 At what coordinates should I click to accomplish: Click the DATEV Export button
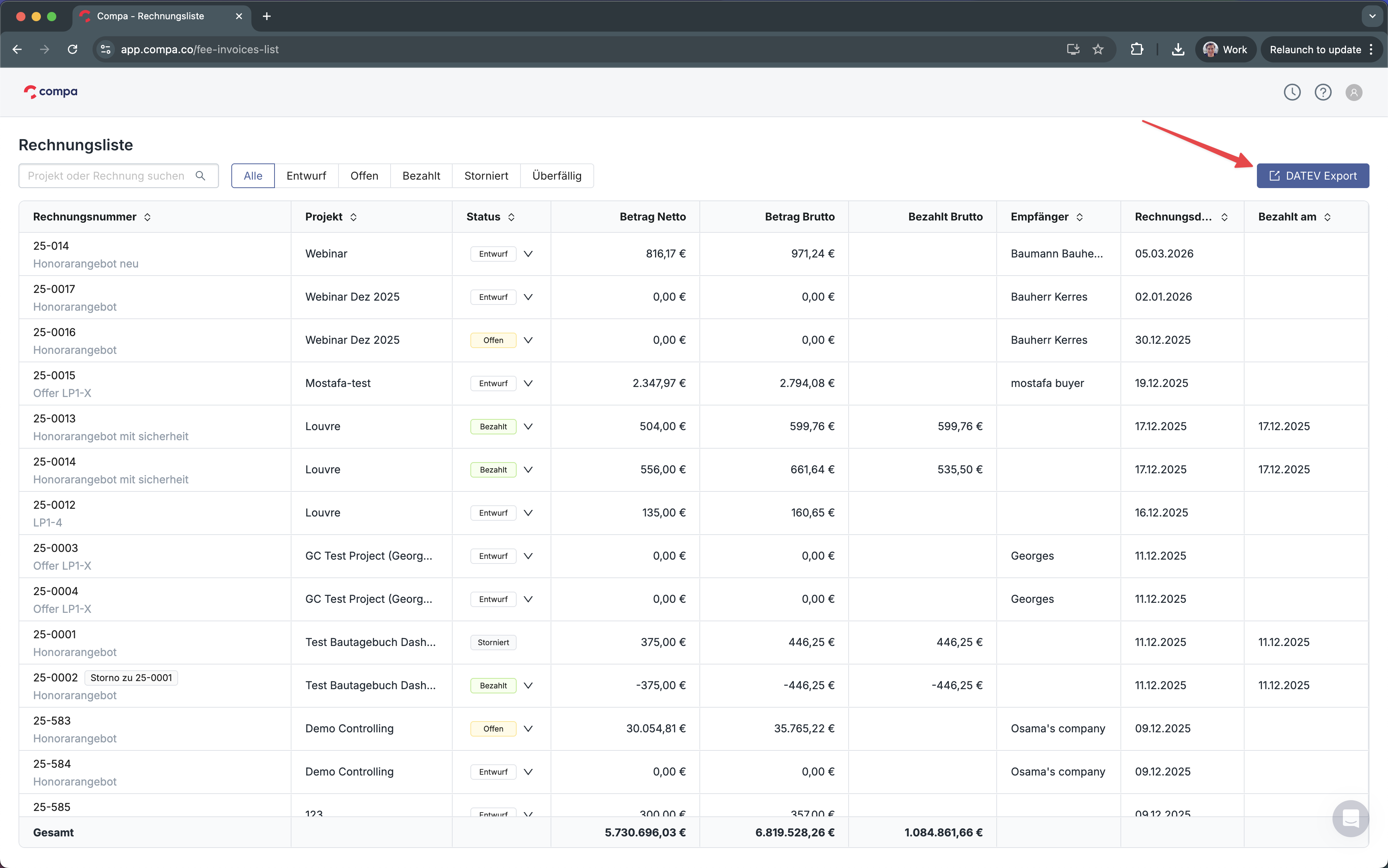coord(1312,176)
